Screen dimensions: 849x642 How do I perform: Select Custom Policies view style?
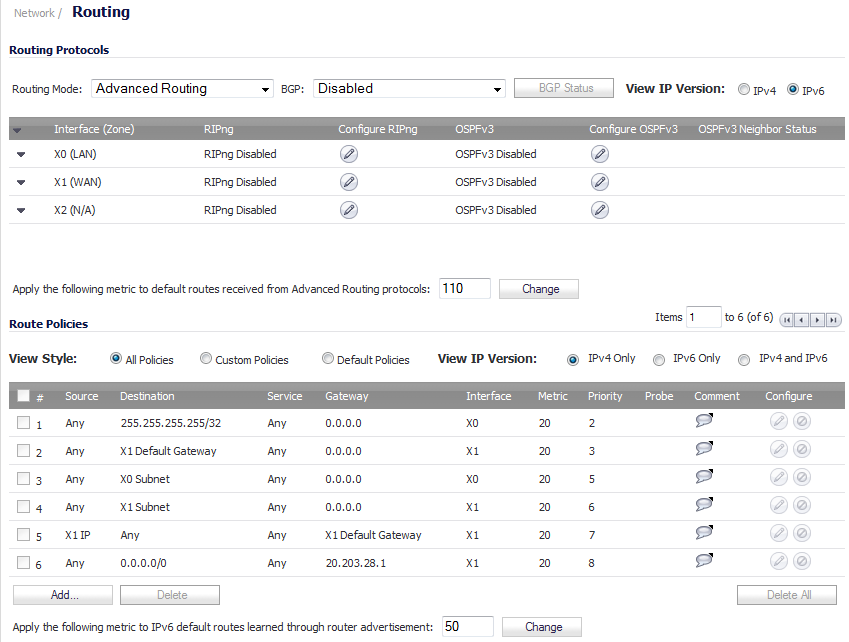tap(206, 359)
